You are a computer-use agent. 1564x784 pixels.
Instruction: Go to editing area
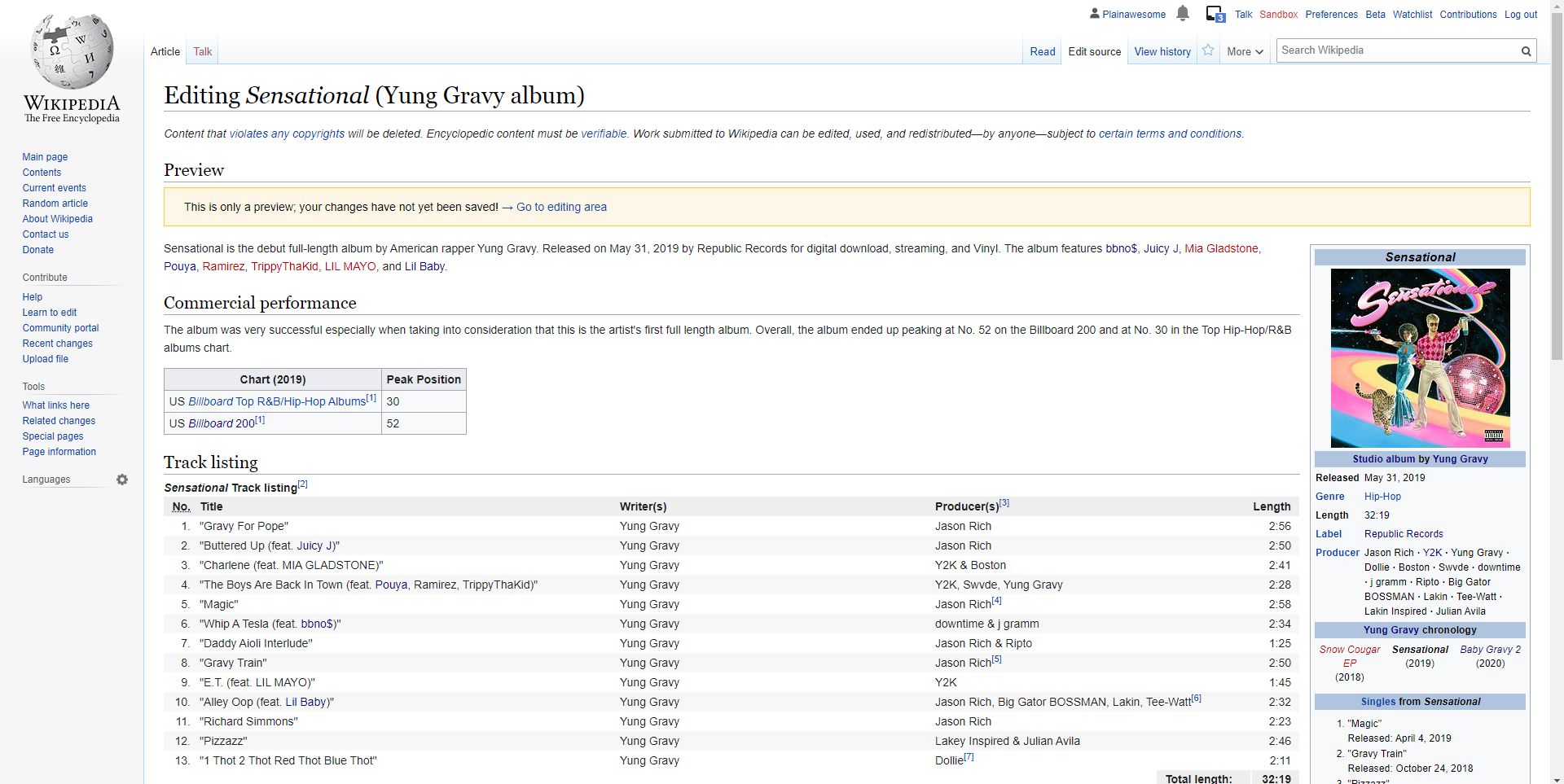[x=560, y=207]
